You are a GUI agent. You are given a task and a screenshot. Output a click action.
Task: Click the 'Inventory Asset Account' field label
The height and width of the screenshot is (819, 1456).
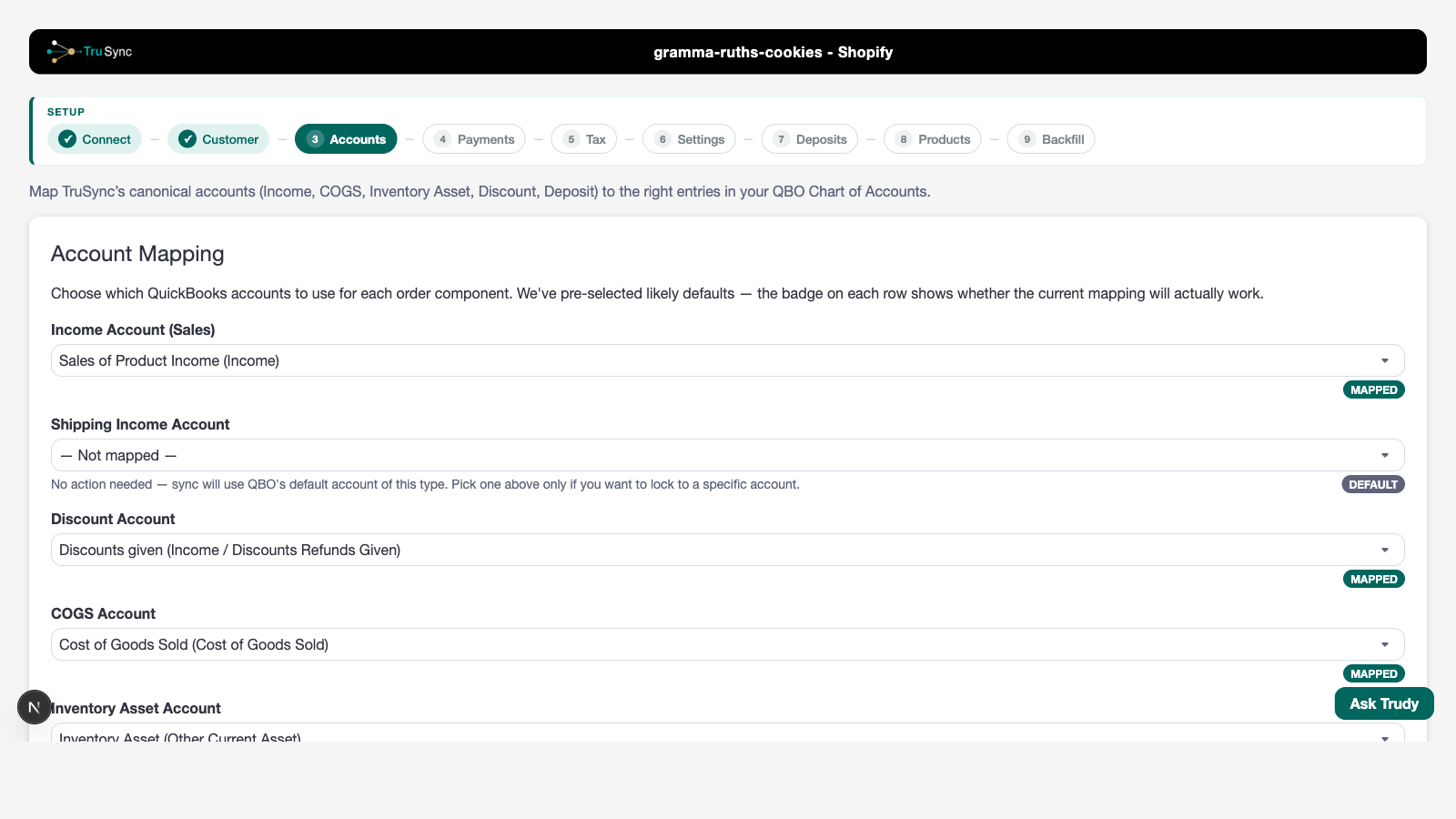coord(136,708)
